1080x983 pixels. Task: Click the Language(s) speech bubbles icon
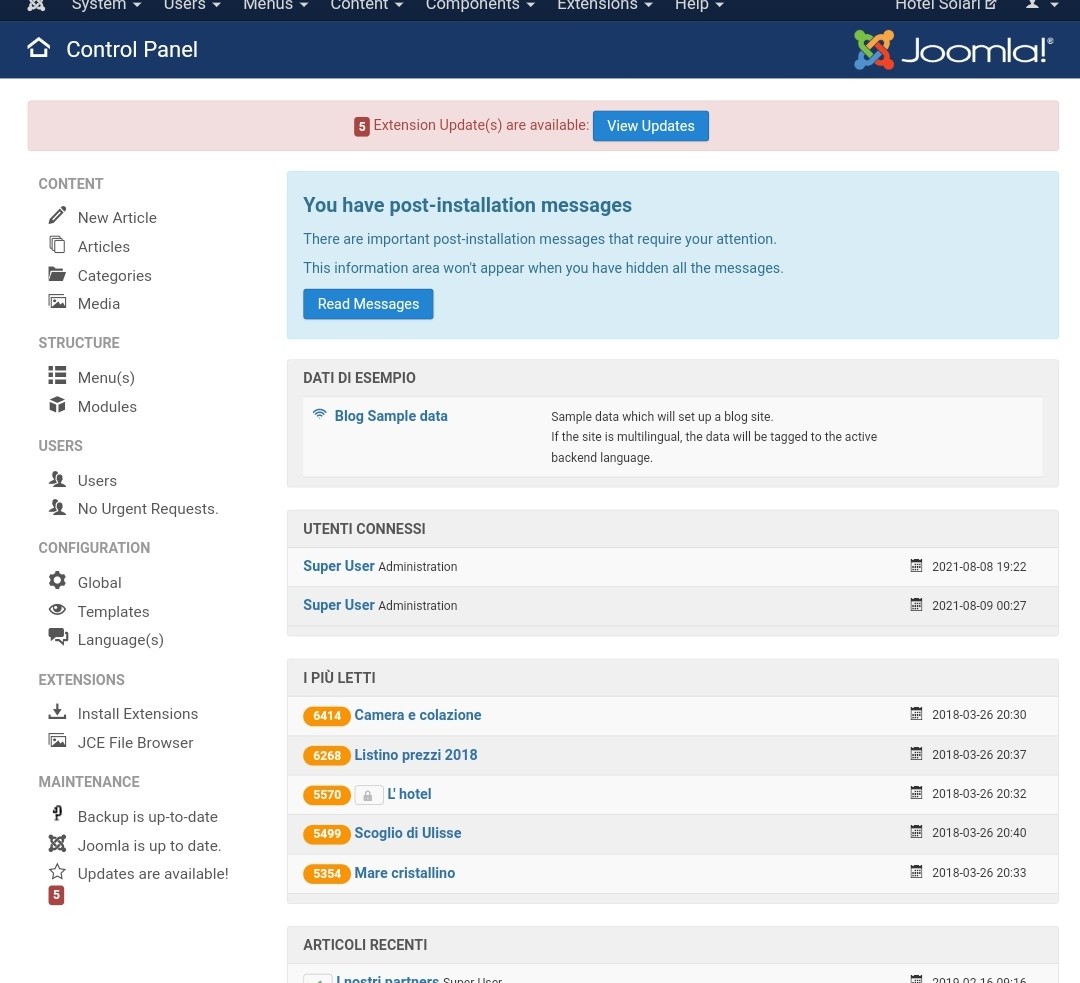[58, 637]
